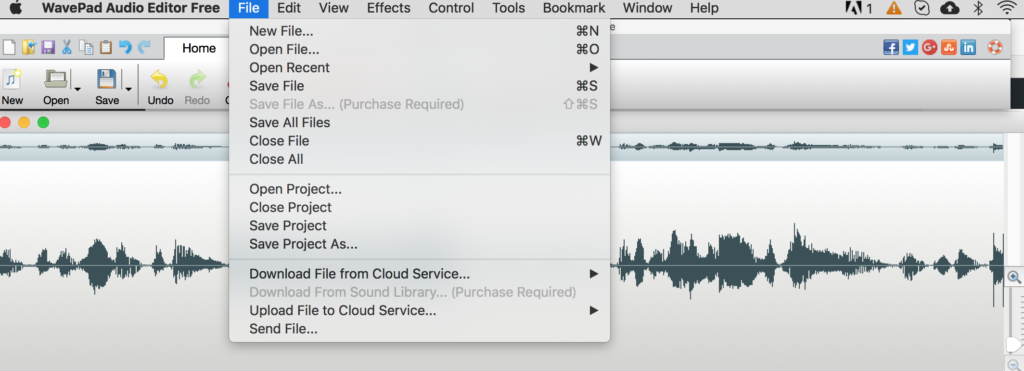The image size is (1024, 371).
Task: Share via the Facebook icon
Action: (x=891, y=47)
